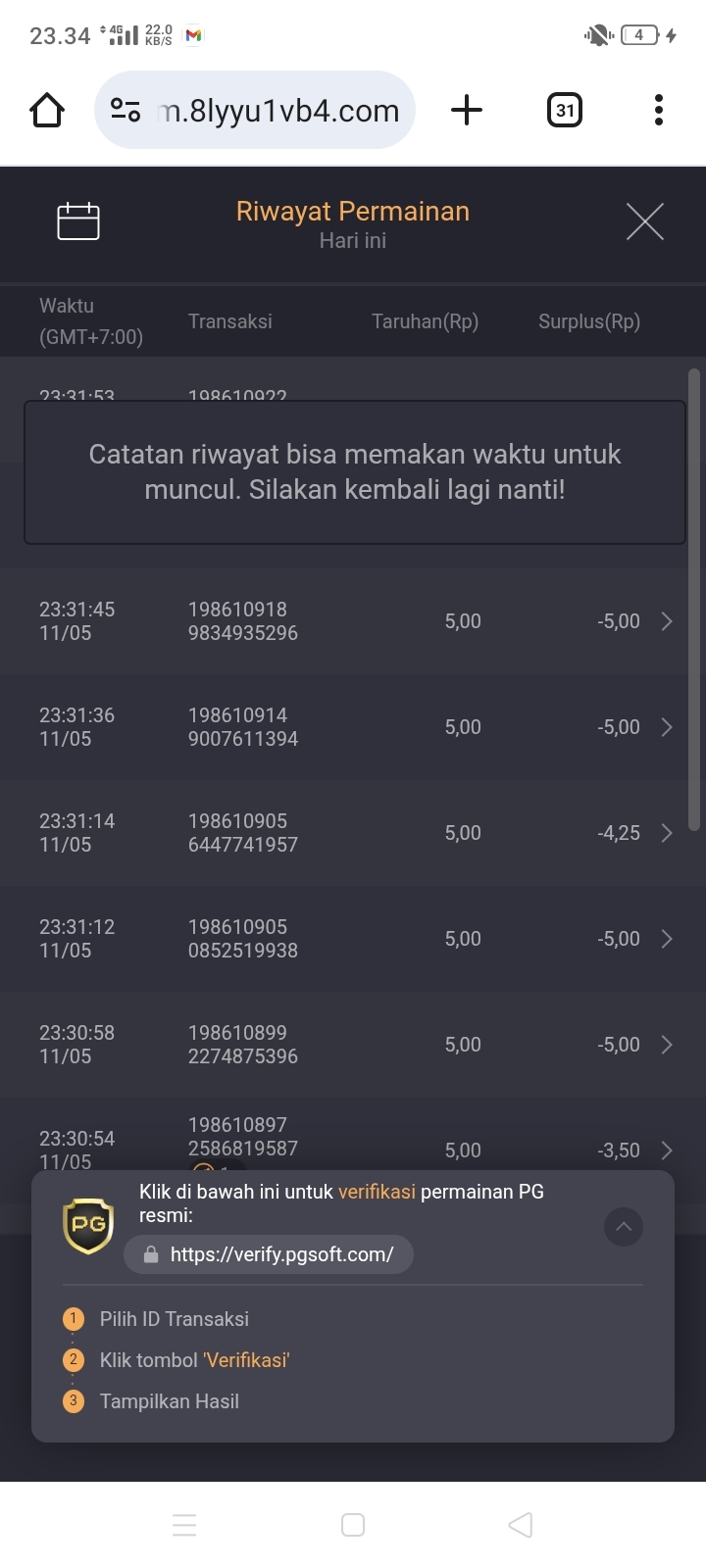Viewport: 706px width, 1568px height.
Task: Open the calendar date picker icon
Action: [x=78, y=221]
